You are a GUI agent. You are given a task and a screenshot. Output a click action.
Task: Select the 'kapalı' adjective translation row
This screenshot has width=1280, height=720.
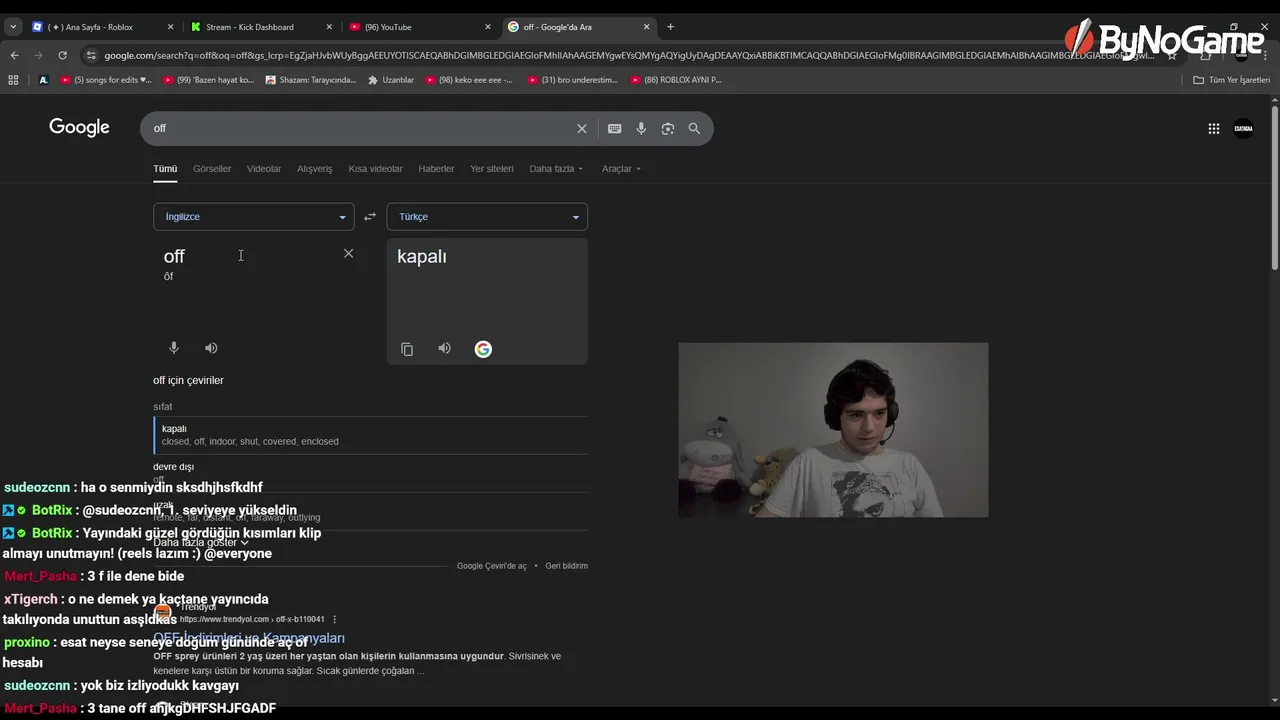click(x=371, y=435)
